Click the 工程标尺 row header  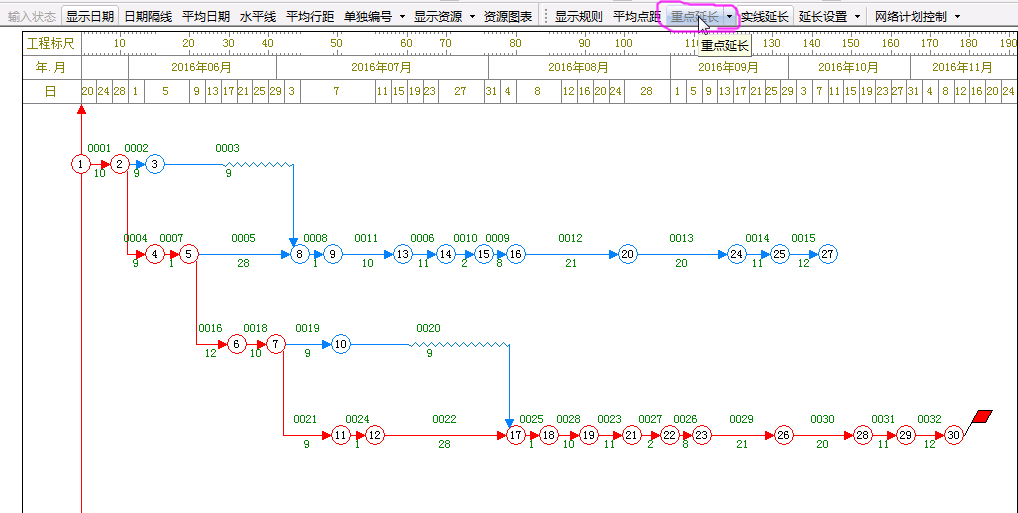point(51,44)
